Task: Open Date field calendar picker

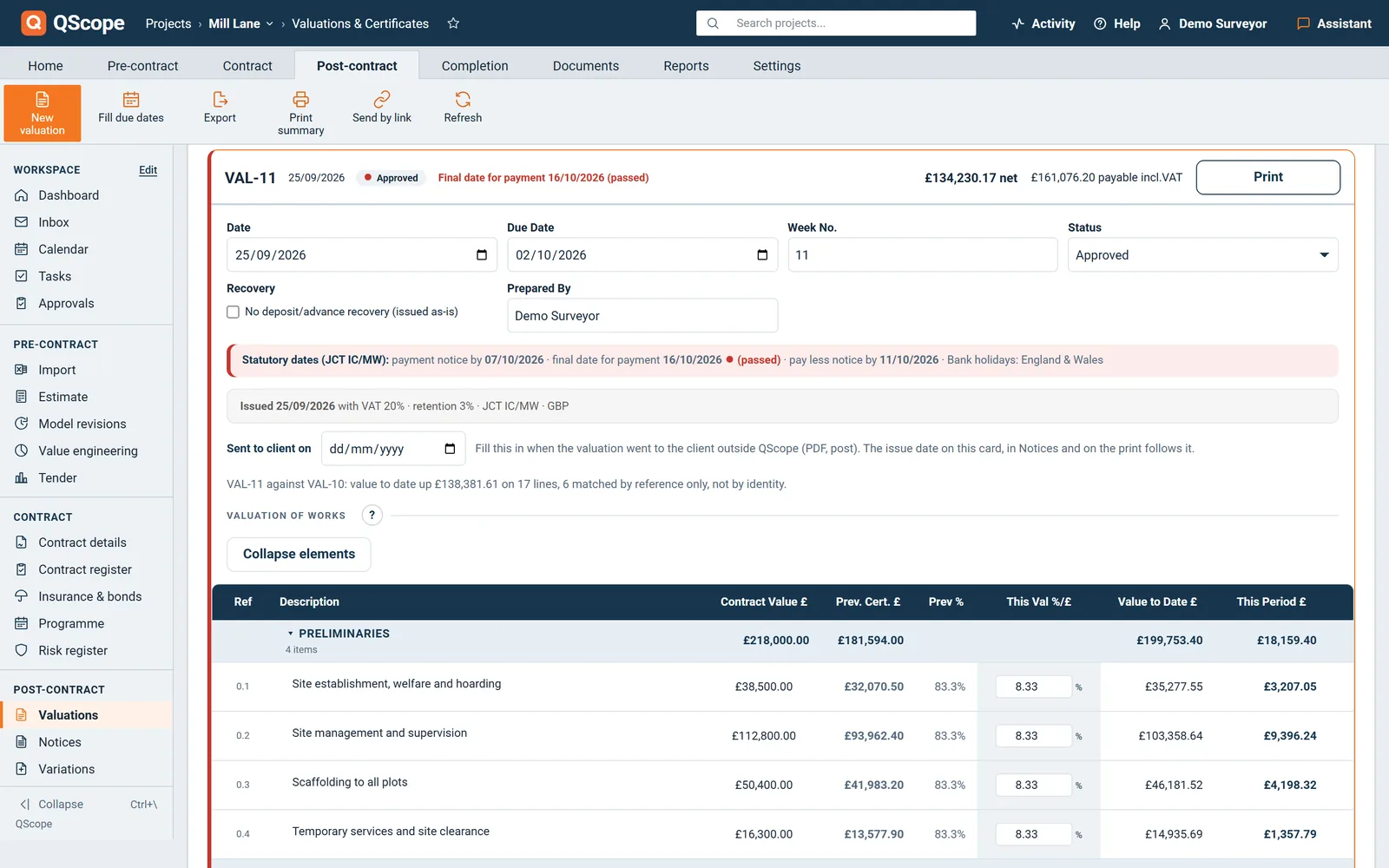Action: click(x=482, y=255)
